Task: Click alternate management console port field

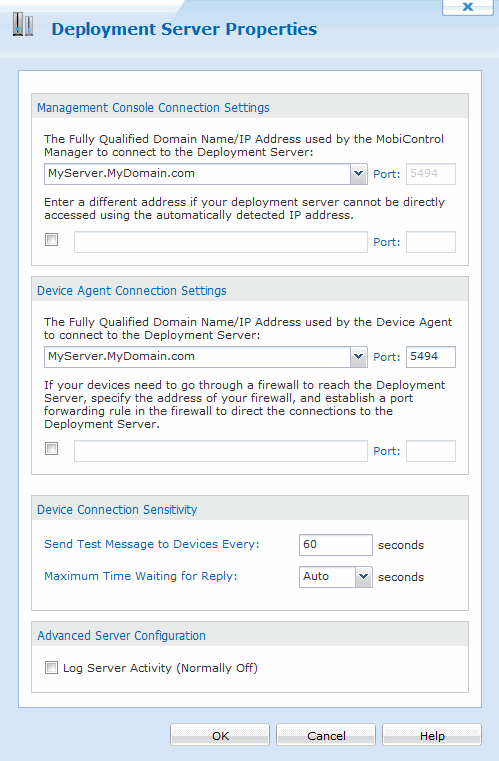Action: (431, 242)
